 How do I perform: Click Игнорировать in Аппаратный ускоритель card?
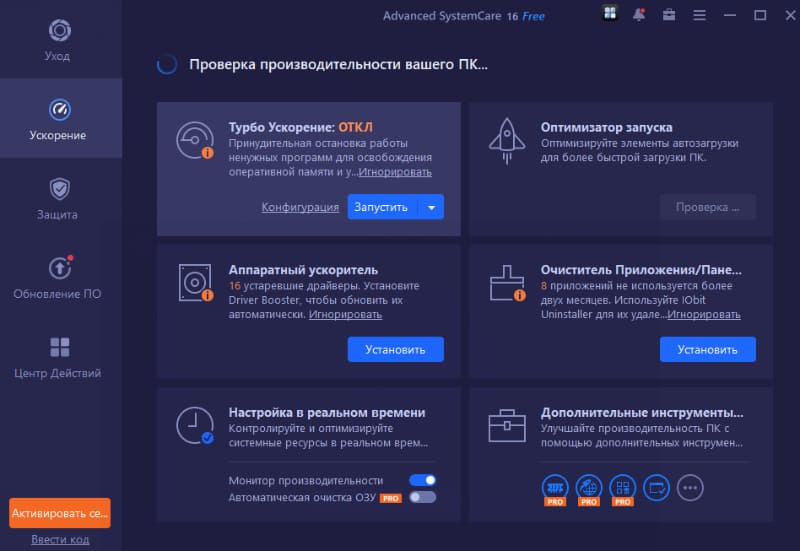(x=345, y=315)
